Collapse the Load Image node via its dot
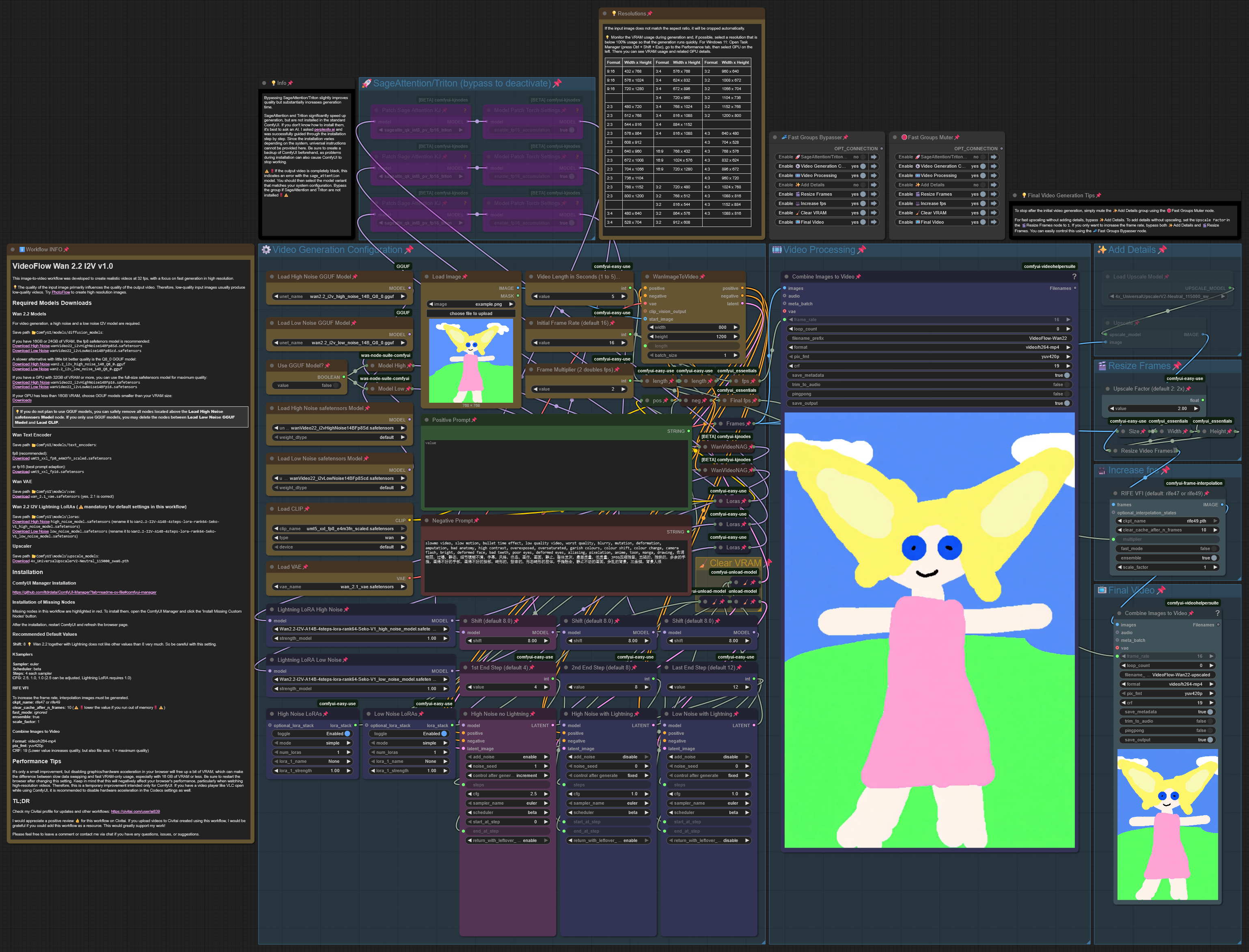Viewport: 1249px width, 952px height. point(427,276)
